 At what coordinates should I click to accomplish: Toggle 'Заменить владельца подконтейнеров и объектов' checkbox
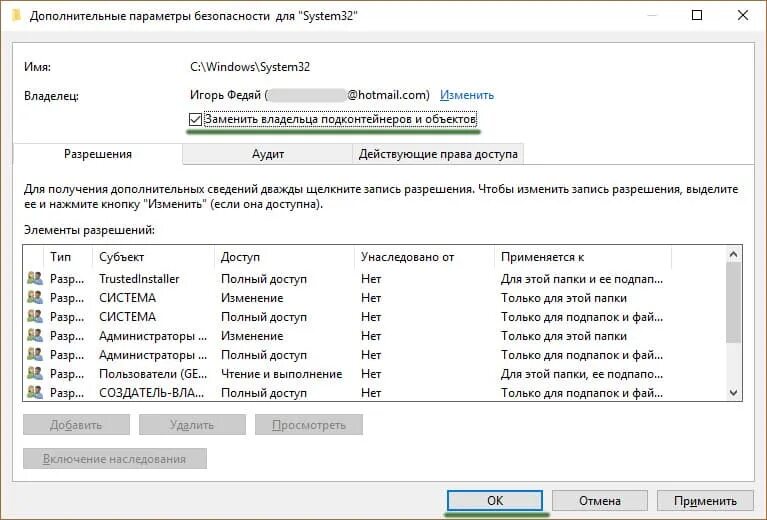(x=195, y=120)
